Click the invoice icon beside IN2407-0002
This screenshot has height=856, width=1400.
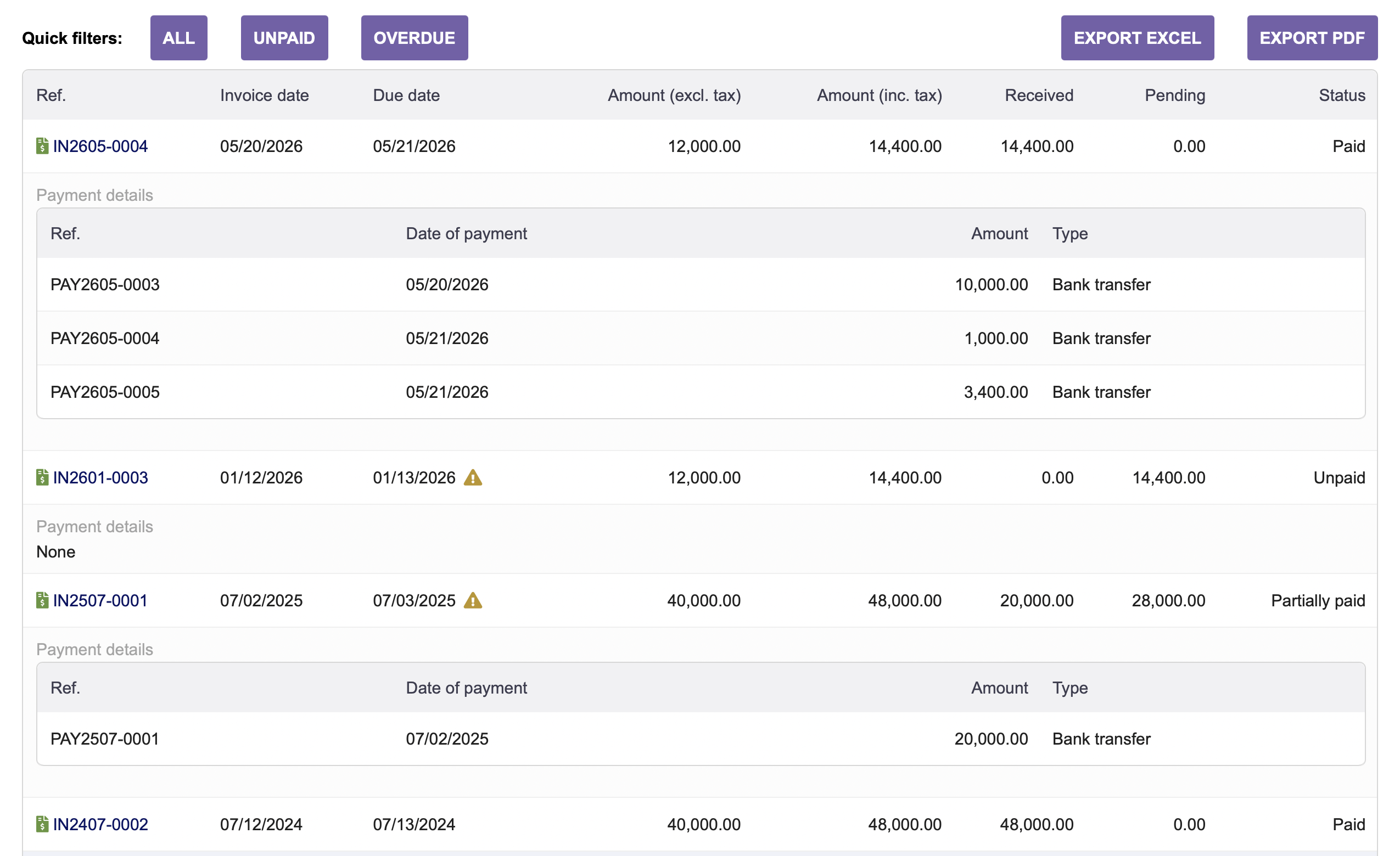pos(42,824)
